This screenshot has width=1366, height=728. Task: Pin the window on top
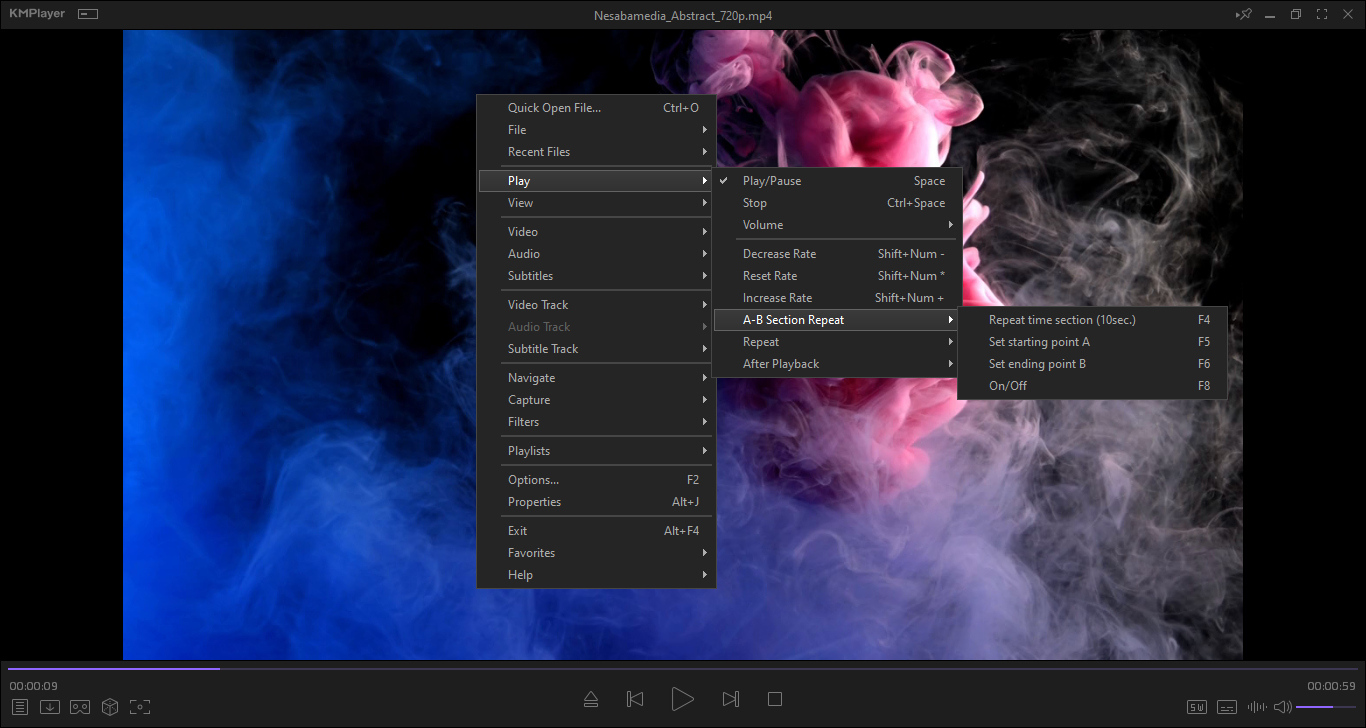tap(1243, 15)
